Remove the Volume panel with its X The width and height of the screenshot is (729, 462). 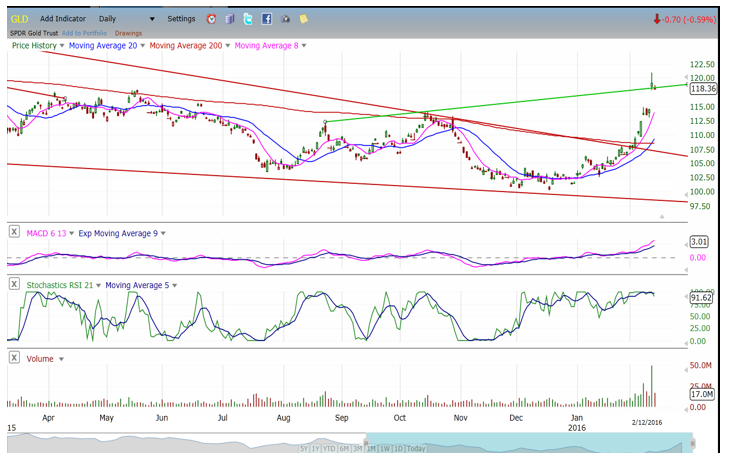[x=14, y=357]
